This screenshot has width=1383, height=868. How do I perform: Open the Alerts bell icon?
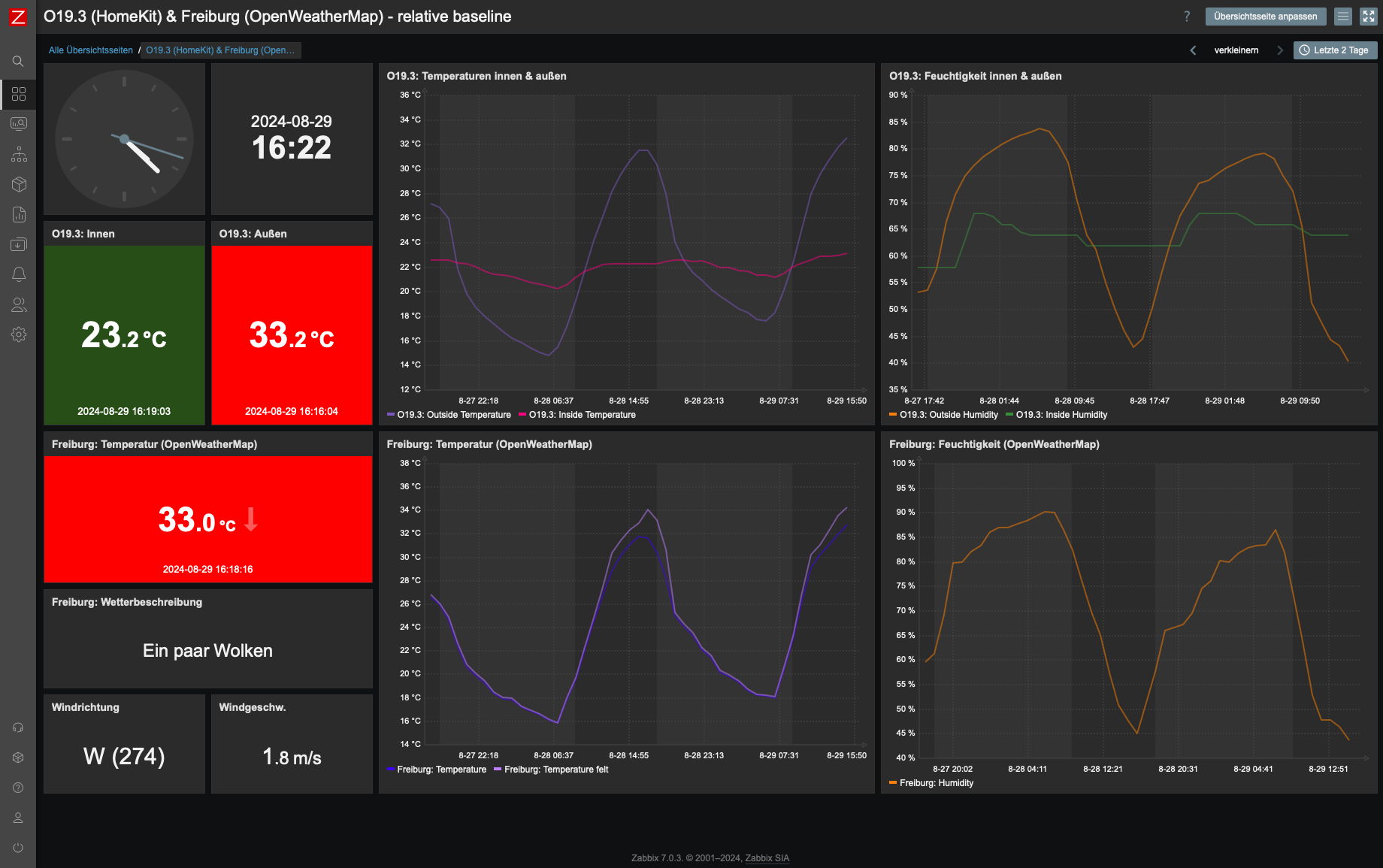[19, 274]
